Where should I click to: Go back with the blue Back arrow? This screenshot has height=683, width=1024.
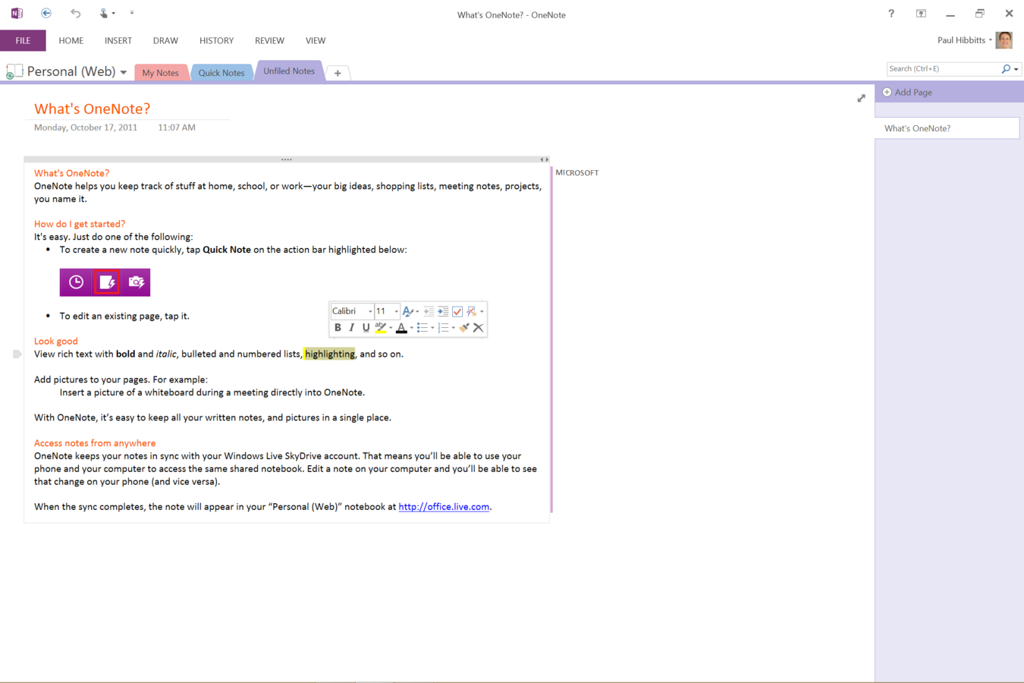[x=46, y=13]
